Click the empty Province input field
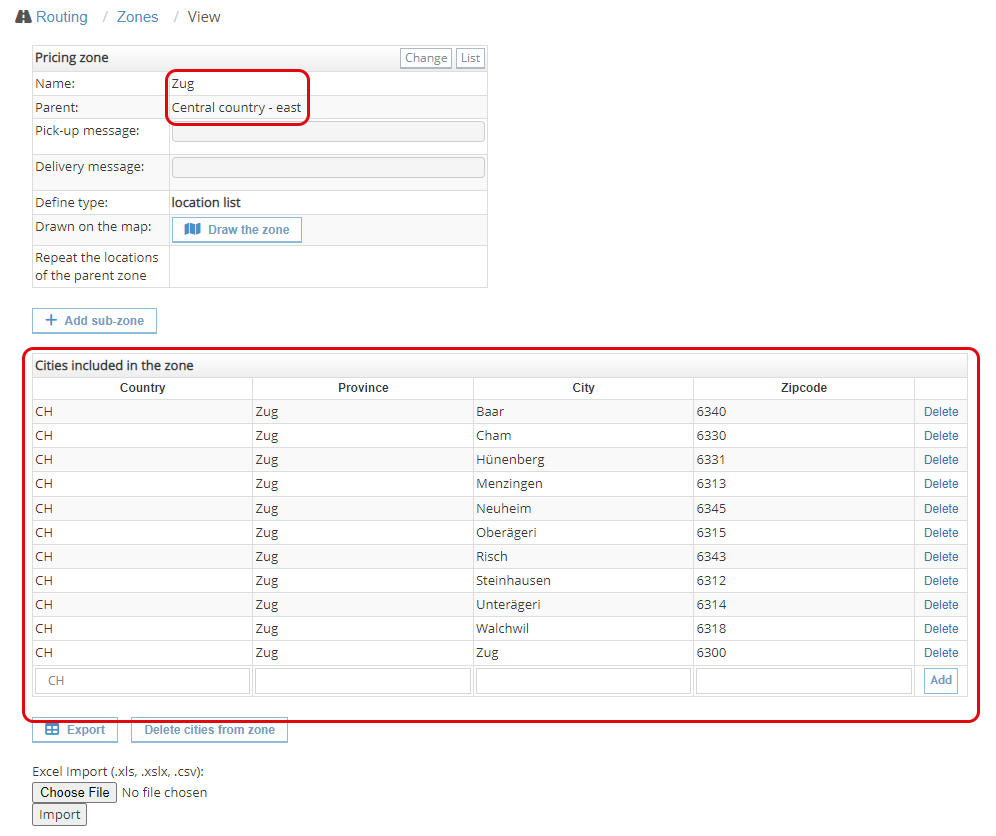 [x=363, y=681]
